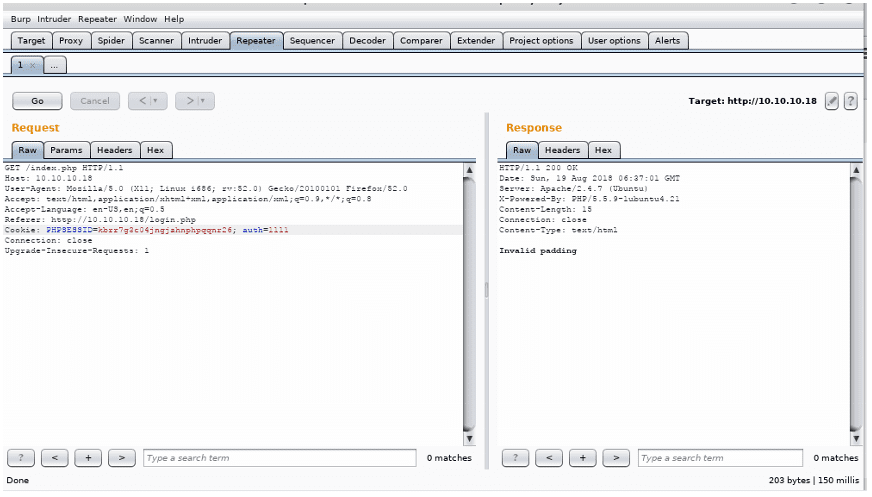This screenshot has width=872, height=497.
Task: Open the history forward dropdown arrow
Action: coord(201,101)
